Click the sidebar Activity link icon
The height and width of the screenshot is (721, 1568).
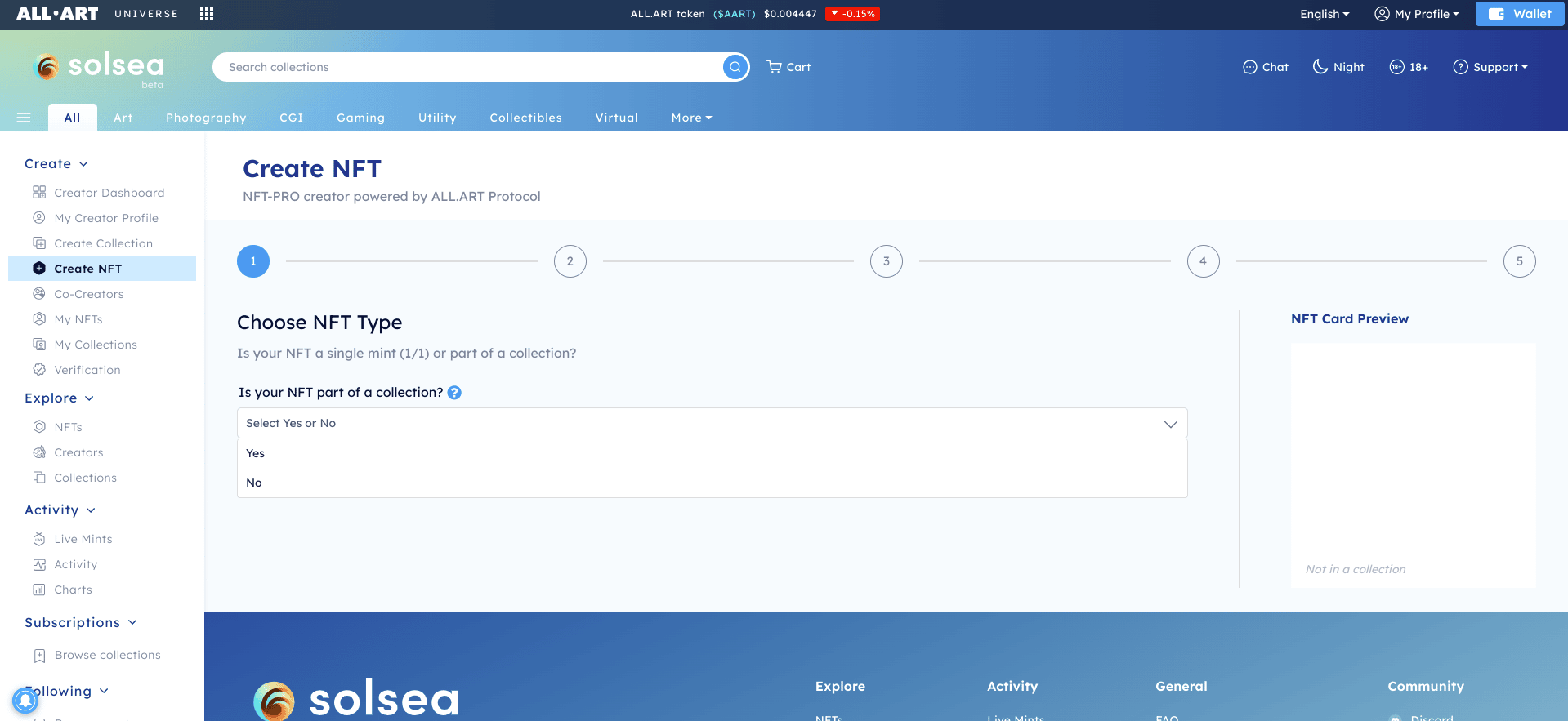[x=39, y=564]
